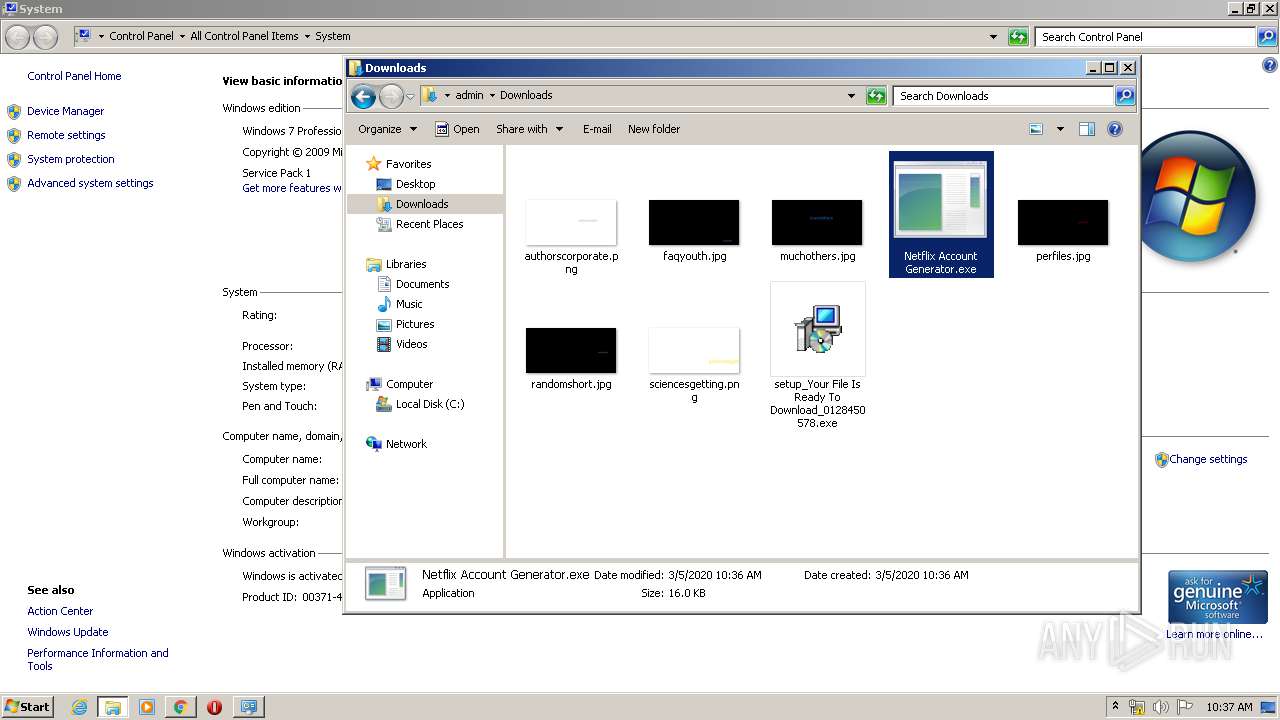Image resolution: width=1280 pixels, height=720 pixels.
Task: Show hidden system tray icons
Action: pos(1116,707)
